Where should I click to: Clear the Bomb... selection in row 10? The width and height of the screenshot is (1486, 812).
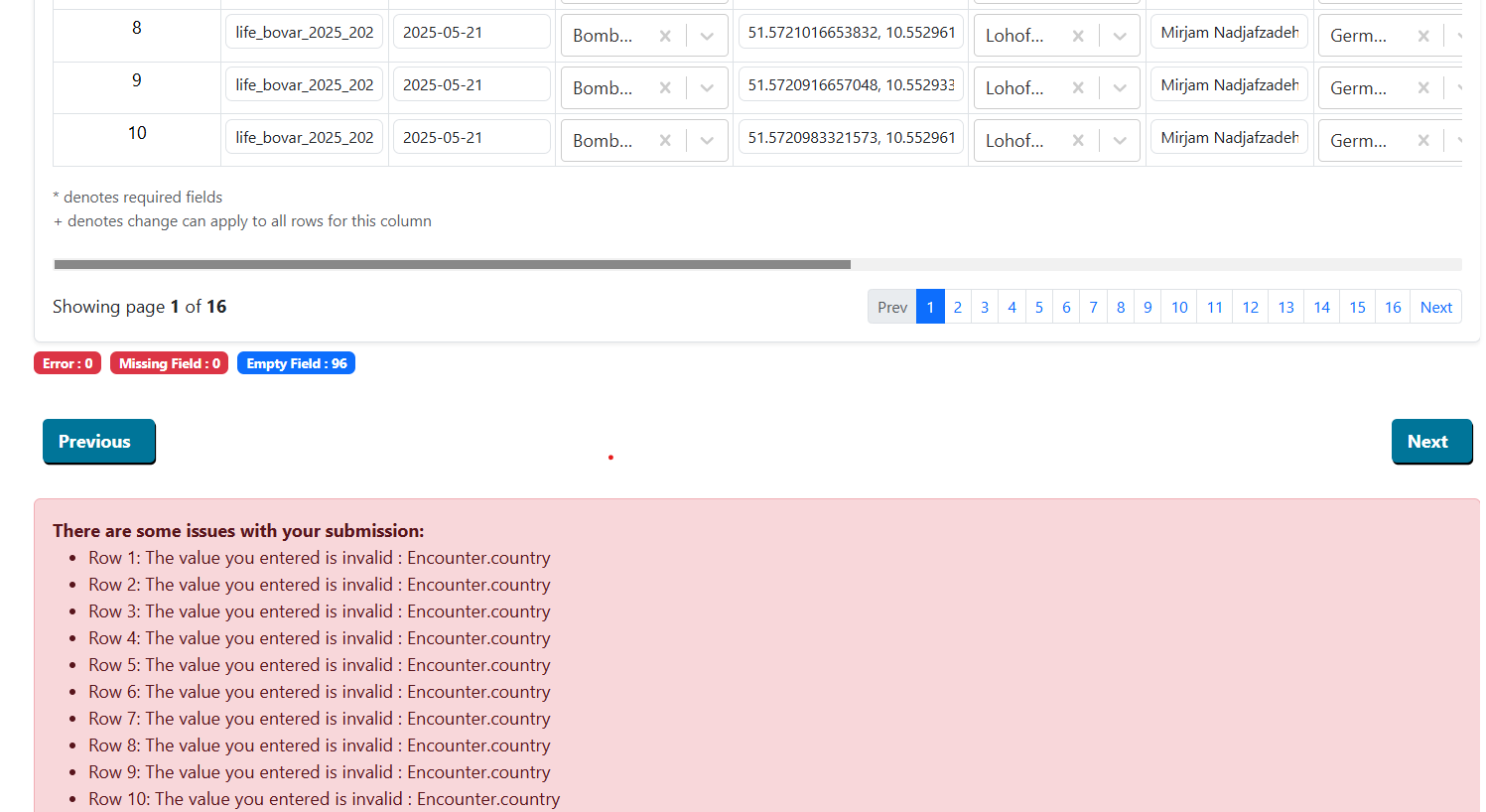[x=665, y=141]
